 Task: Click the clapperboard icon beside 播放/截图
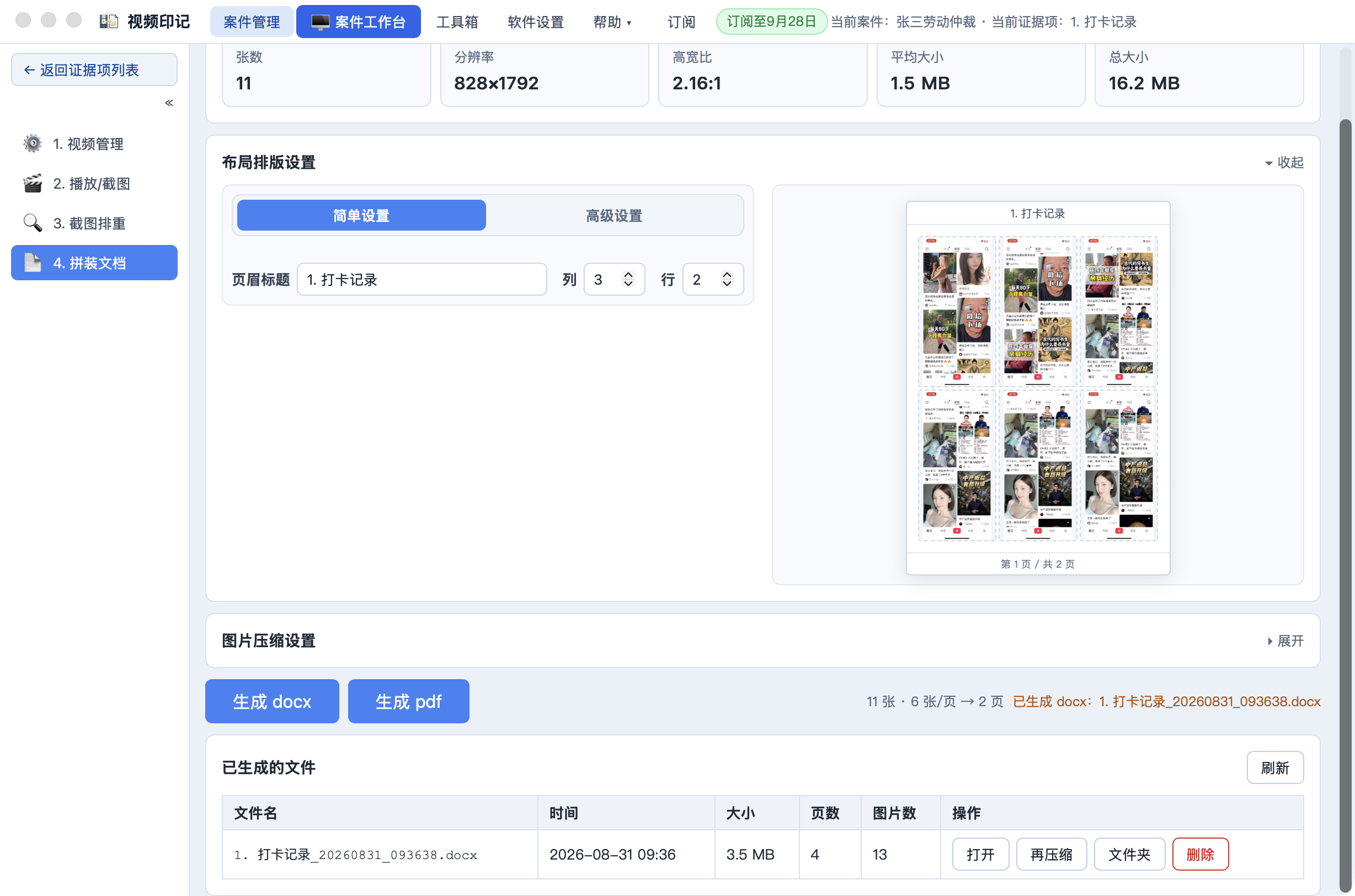pos(33,183)
